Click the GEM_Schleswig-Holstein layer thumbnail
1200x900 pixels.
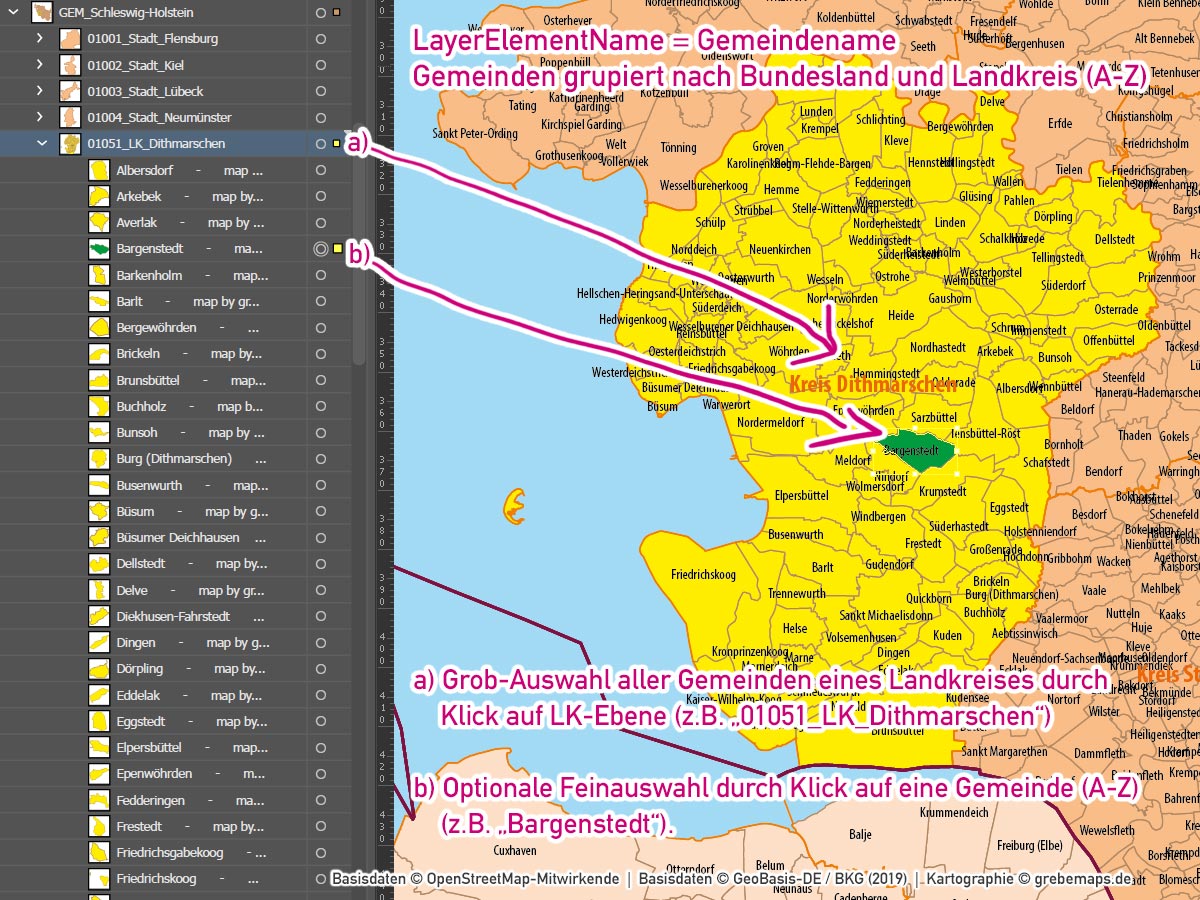(42, 13)
